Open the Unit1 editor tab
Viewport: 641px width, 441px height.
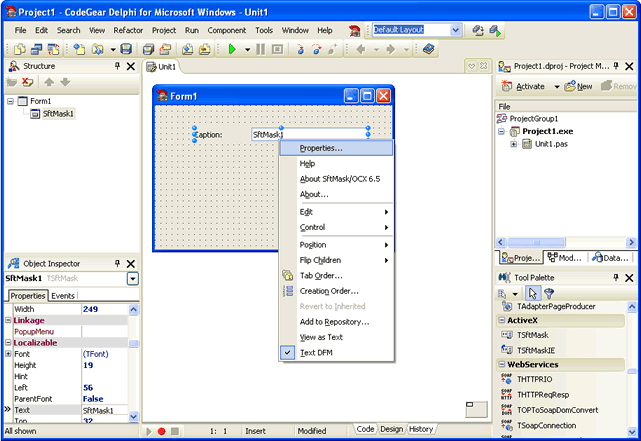pyautogui.click(x=162, y=67)
